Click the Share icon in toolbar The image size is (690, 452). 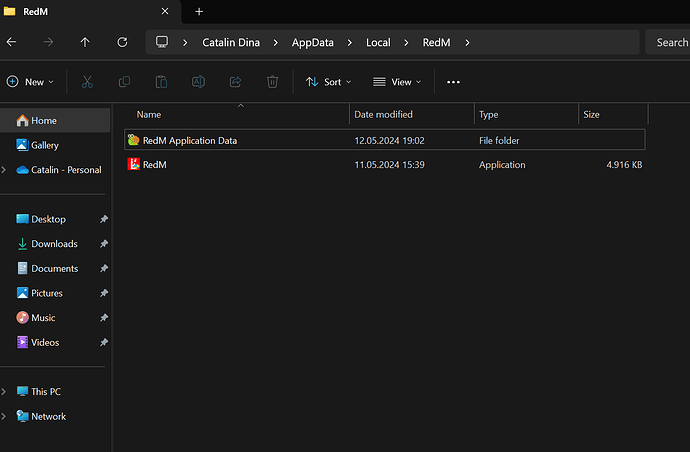[x=235, y=82]
